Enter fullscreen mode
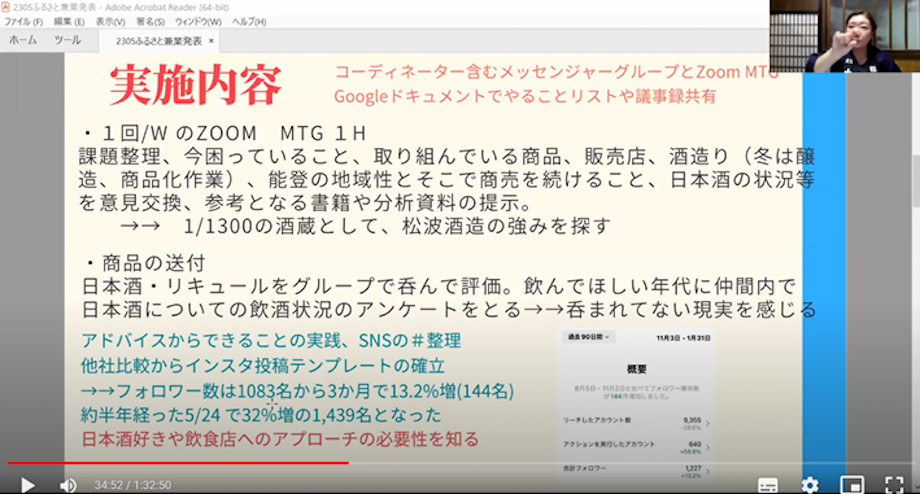The height and width of the screenshot is (494, 920). click(894, 485)
